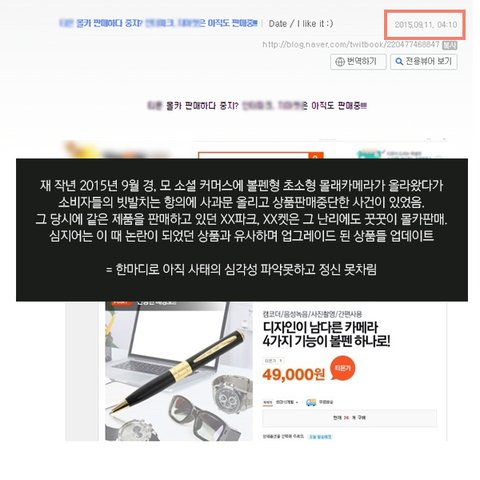The height and width of the screenshot is (480, 480).
Task: Click the 2015.09.11. 04:10 timestamp
Action: coord(425,25)
